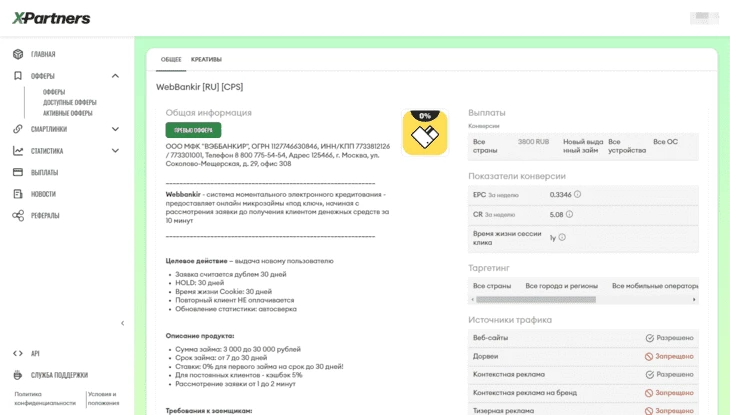Click the HOLD: 30 дней line

point(199,283)
